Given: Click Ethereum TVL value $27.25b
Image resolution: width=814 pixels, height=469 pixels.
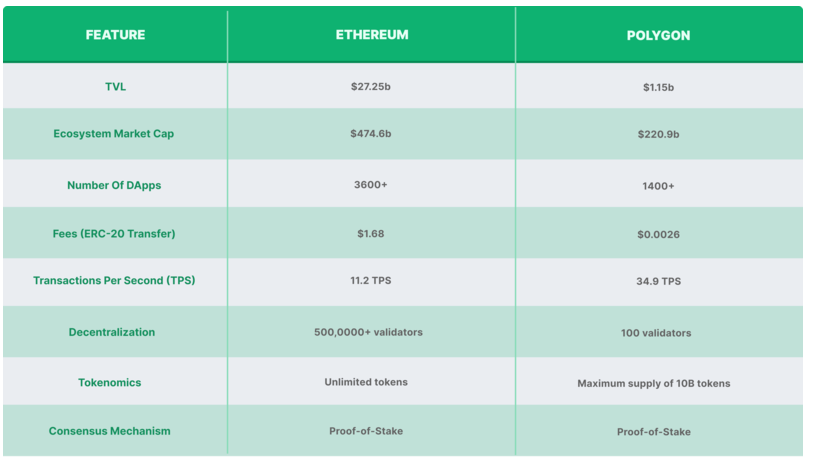Looking at the screenshot, I should click(371, 87).
